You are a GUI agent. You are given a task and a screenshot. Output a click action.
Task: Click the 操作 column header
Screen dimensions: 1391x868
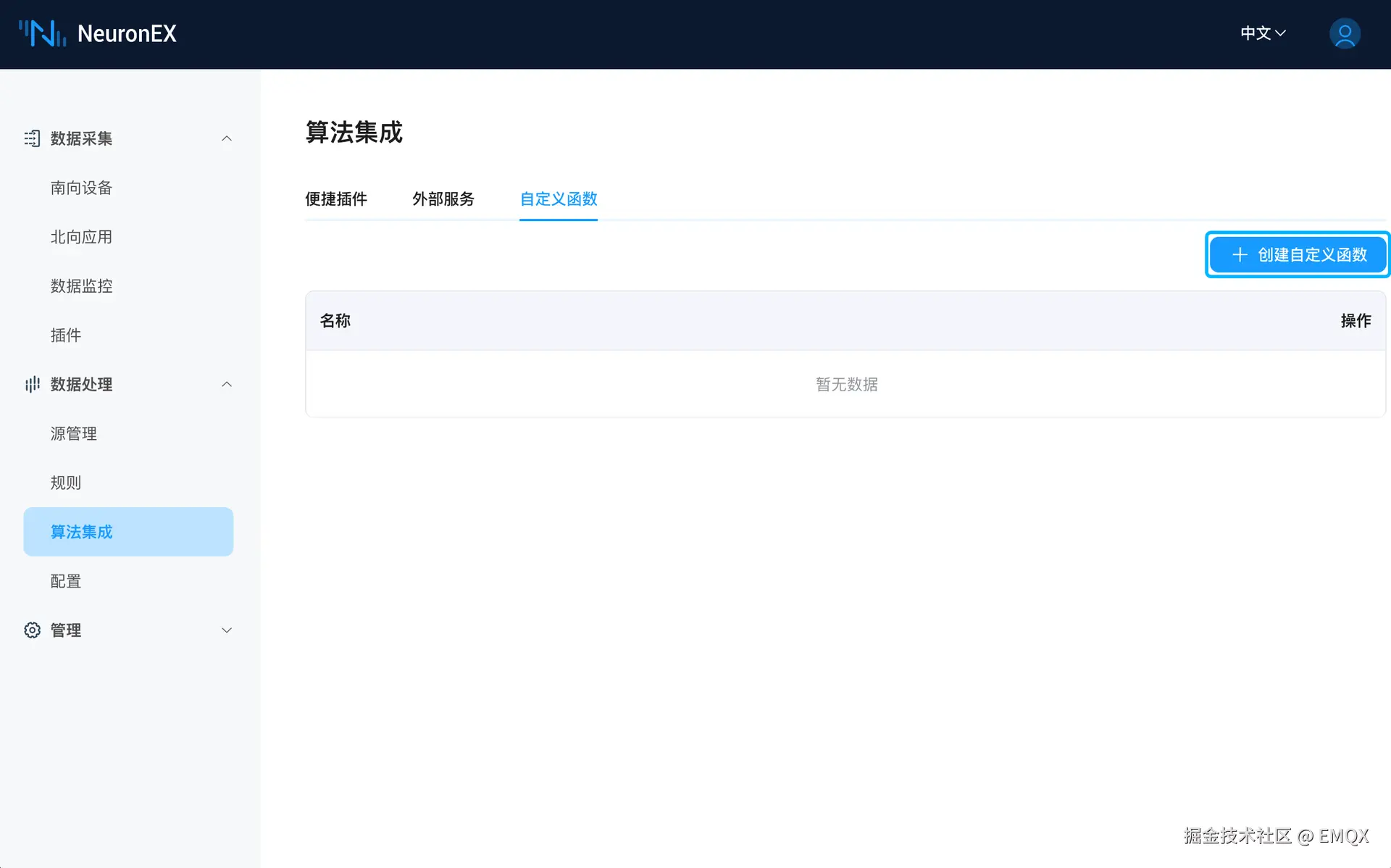tap(1356, 320)
